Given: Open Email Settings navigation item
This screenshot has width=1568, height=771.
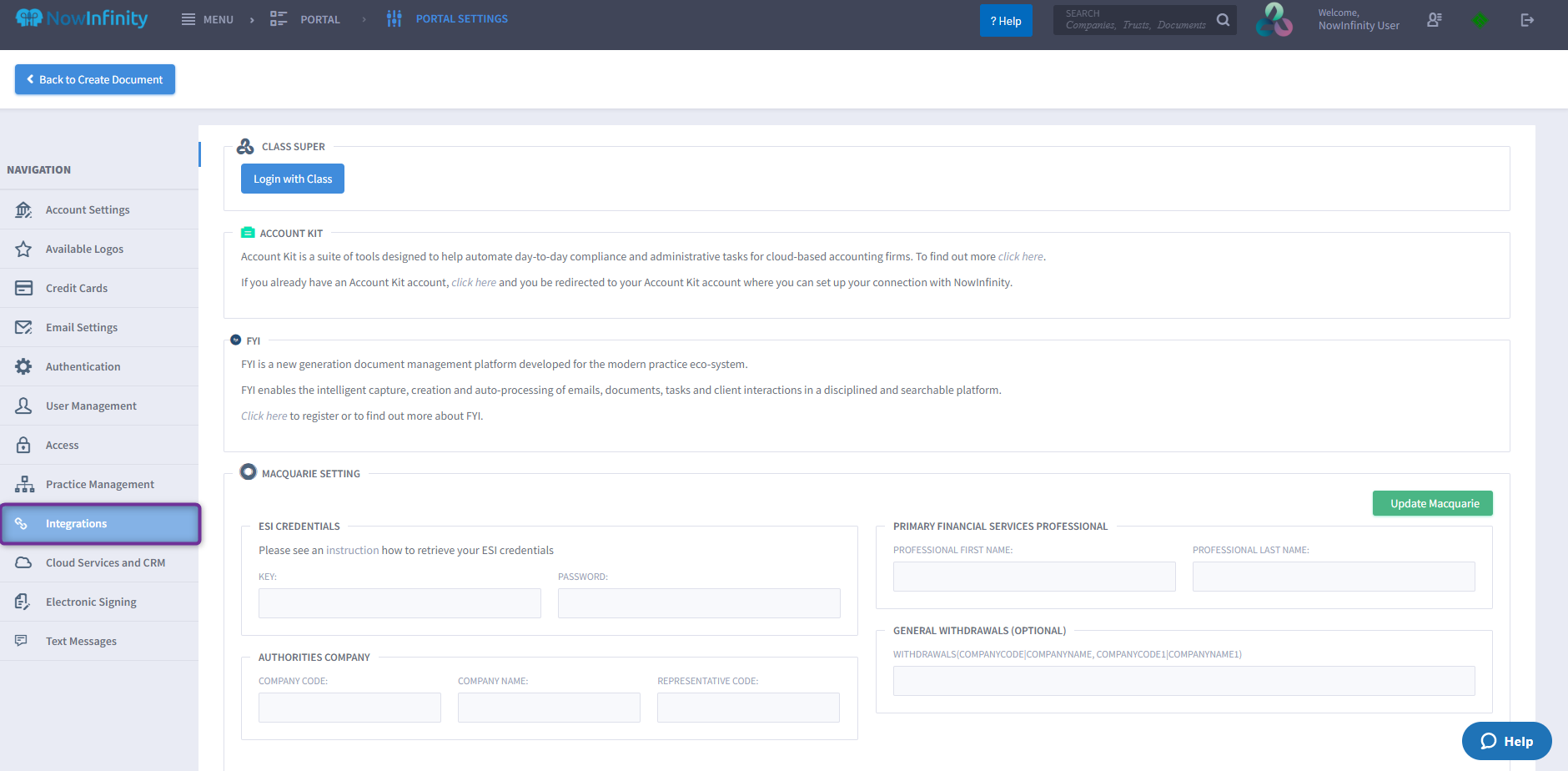Looking at the screenshot, I should [x=99, y=327].
